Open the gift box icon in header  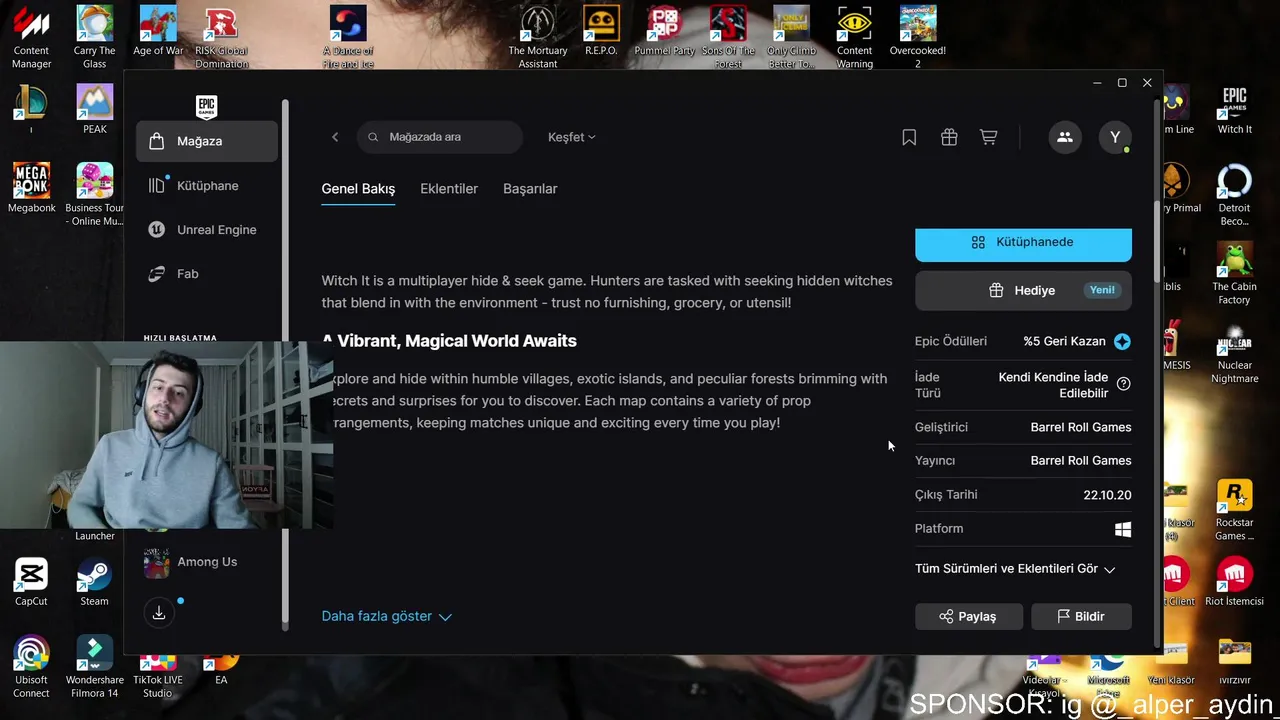[949, 137]
